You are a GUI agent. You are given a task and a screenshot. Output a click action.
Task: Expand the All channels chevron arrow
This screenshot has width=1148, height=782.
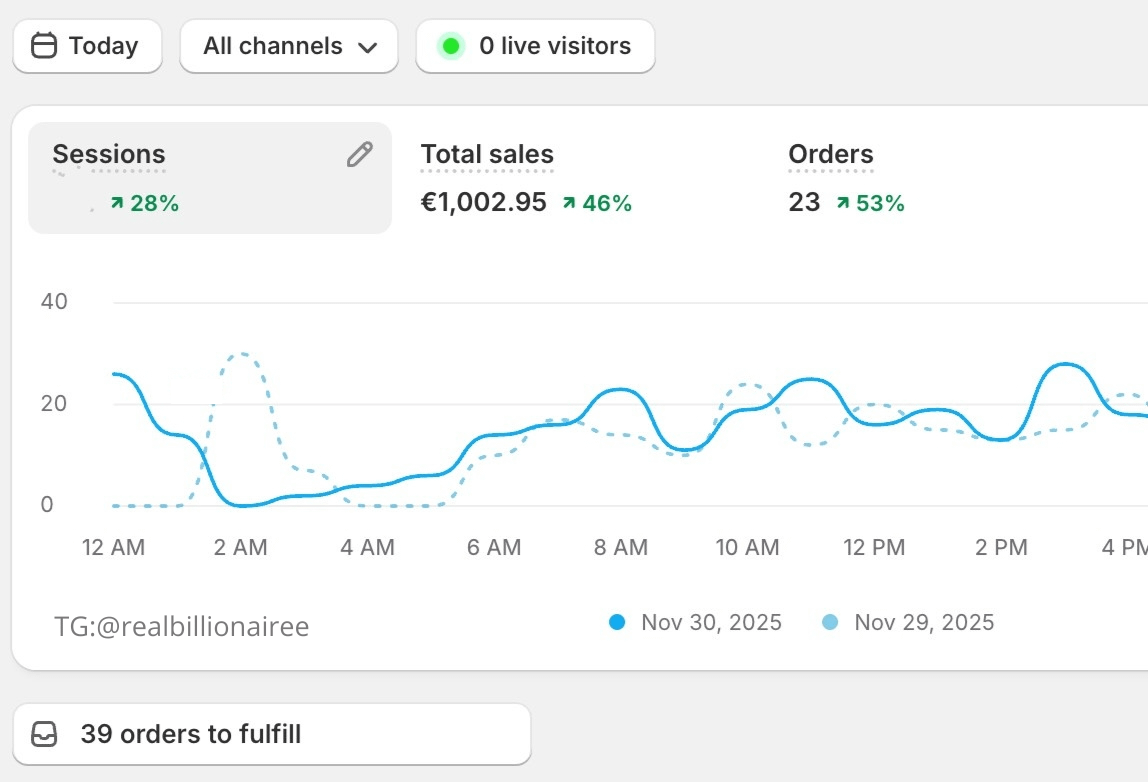(367, 47)
